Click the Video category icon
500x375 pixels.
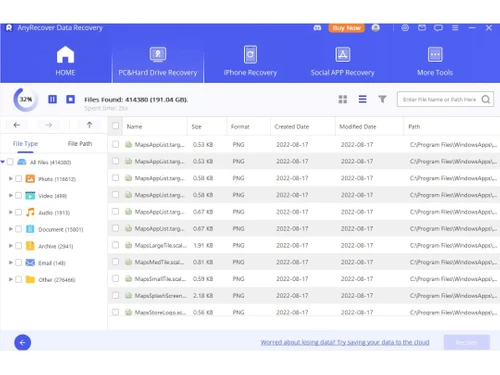click(x=30, y=195)
